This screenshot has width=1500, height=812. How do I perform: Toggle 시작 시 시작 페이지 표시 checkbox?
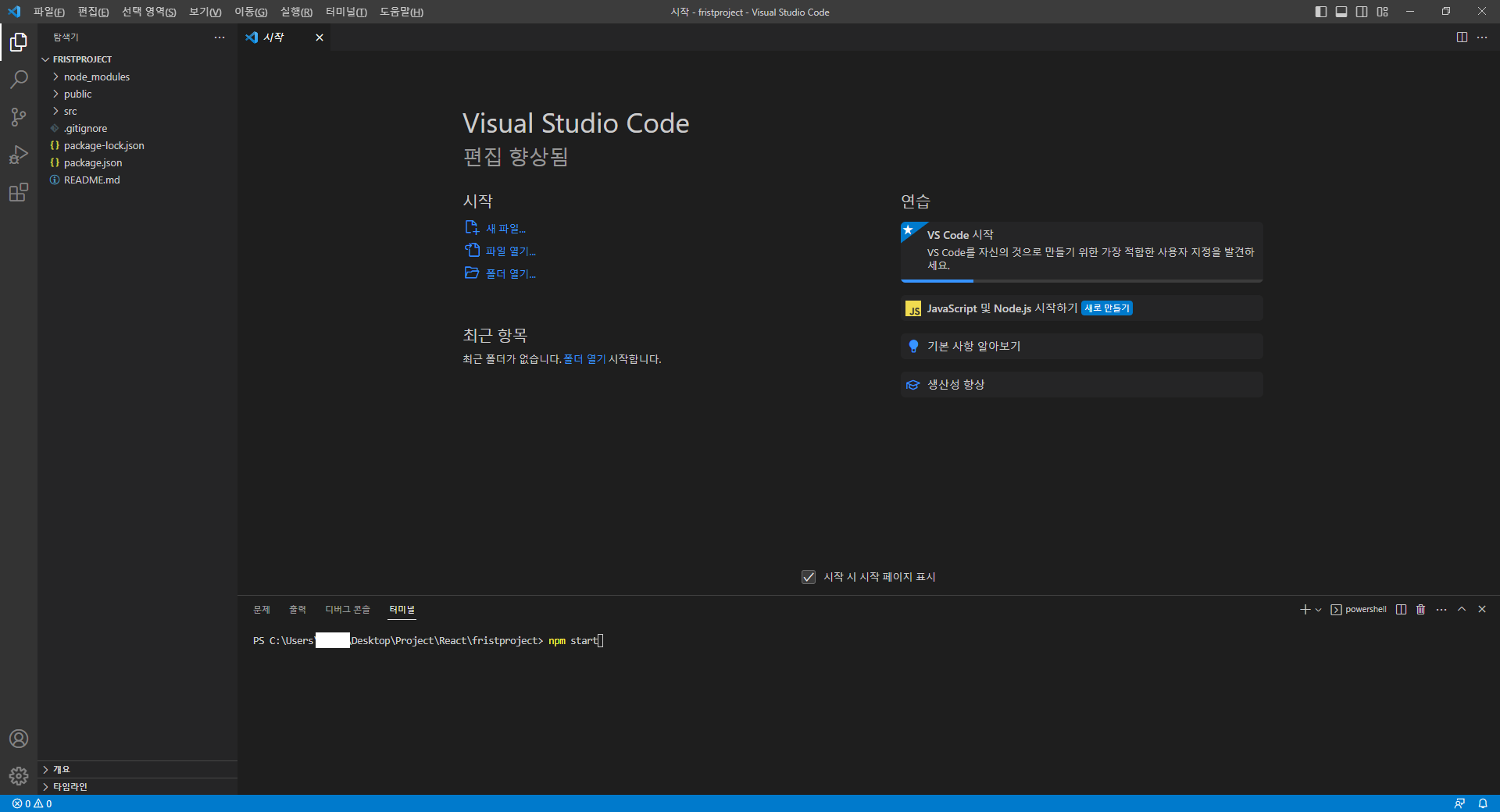[809, 577]
